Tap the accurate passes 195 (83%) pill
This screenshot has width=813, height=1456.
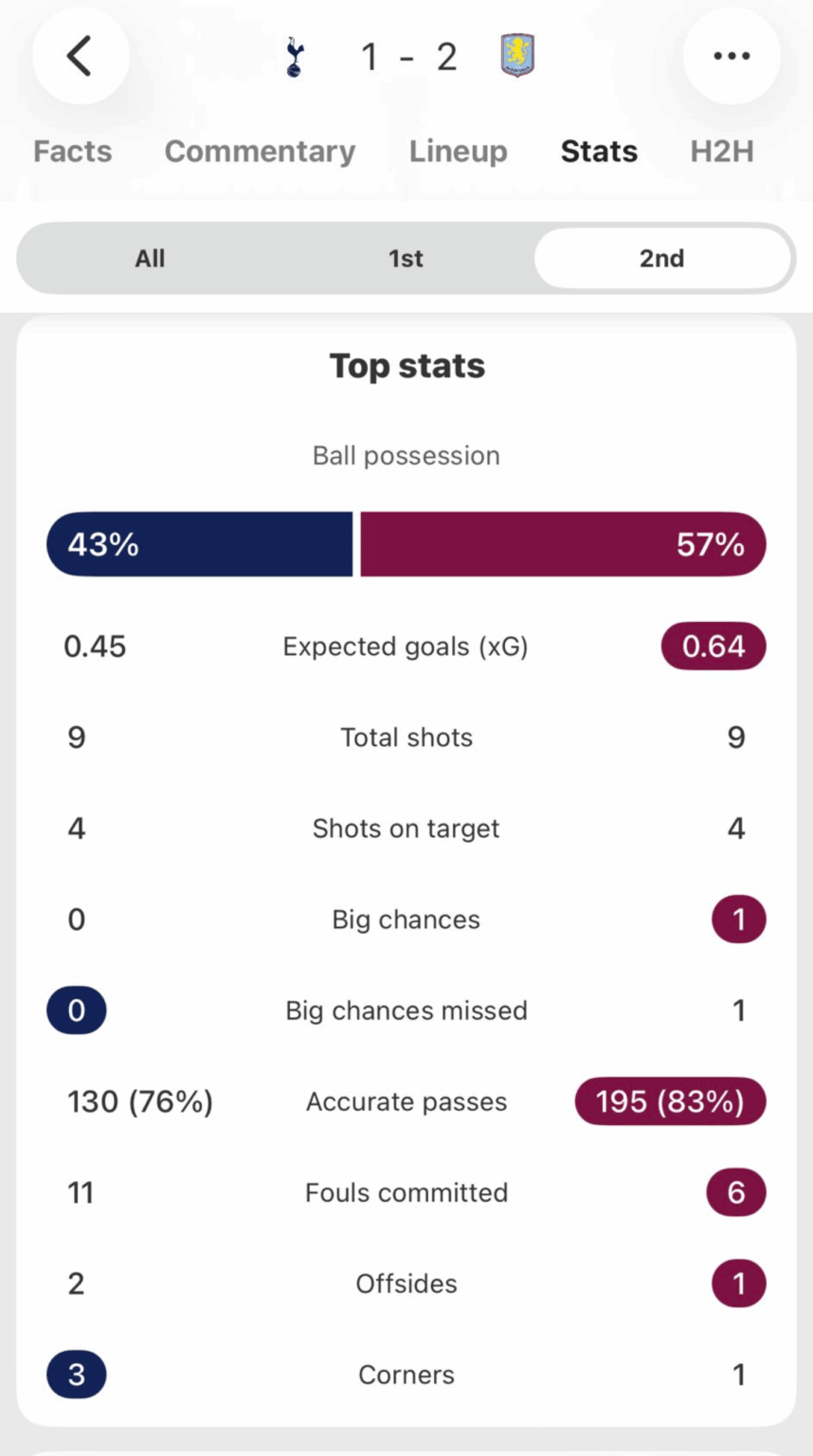click(x=669, y=1101)
